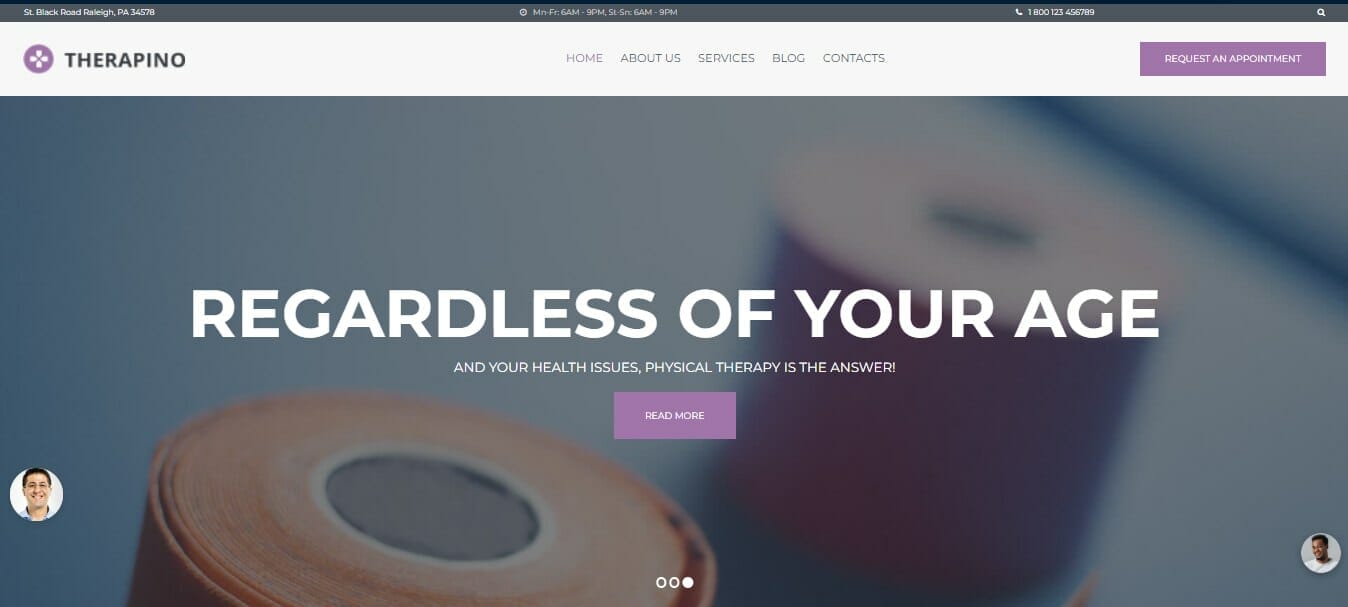The image size is (1348, 607).
Task: Click the THERAPINO brand name text
Action: [125, 60]
